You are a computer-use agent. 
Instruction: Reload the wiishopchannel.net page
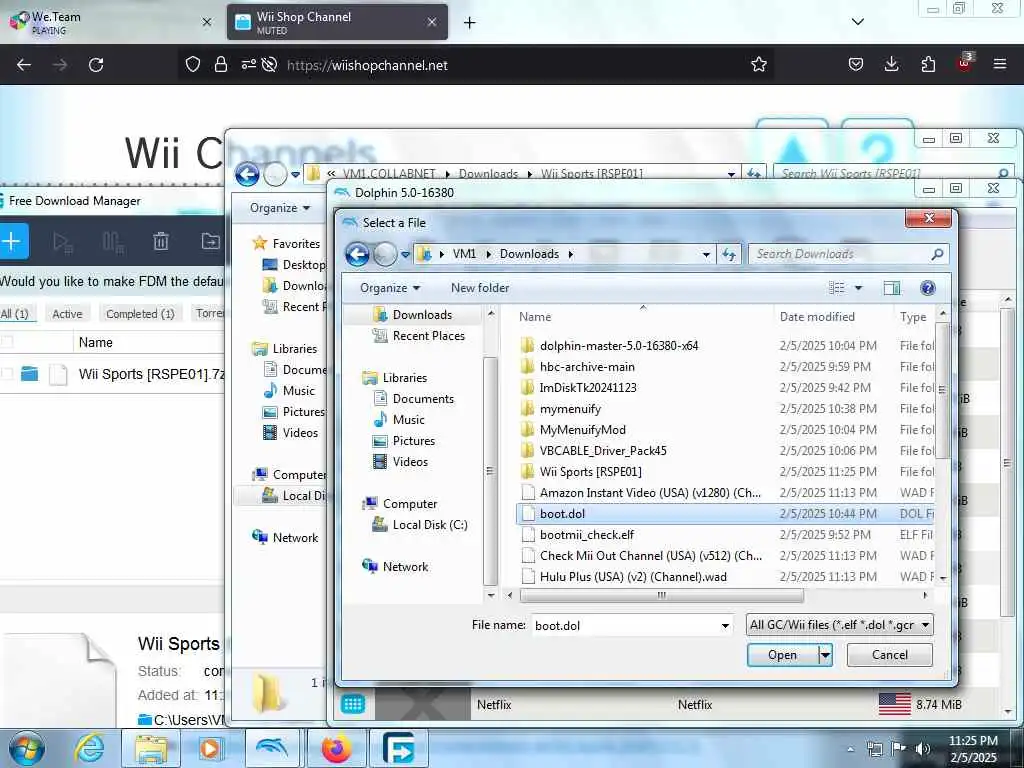(x=96, y=65)
